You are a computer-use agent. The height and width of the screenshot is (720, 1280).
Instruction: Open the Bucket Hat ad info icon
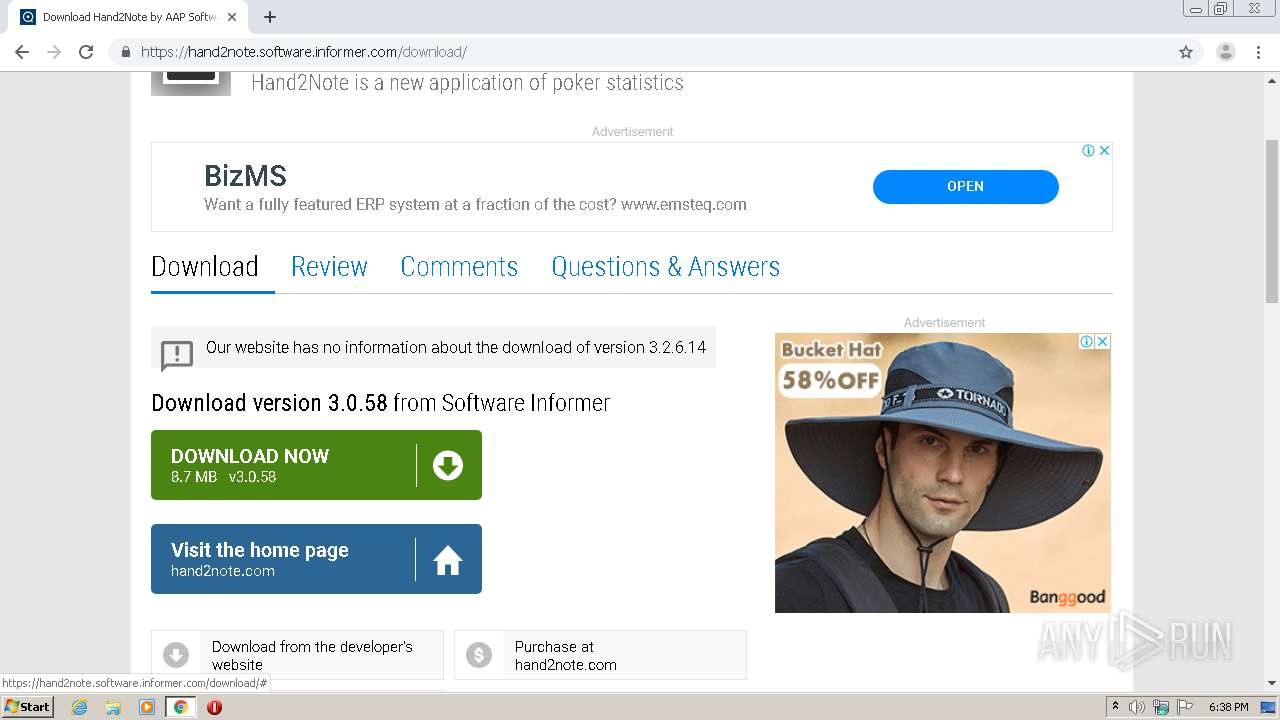(x=1087, y=341)
